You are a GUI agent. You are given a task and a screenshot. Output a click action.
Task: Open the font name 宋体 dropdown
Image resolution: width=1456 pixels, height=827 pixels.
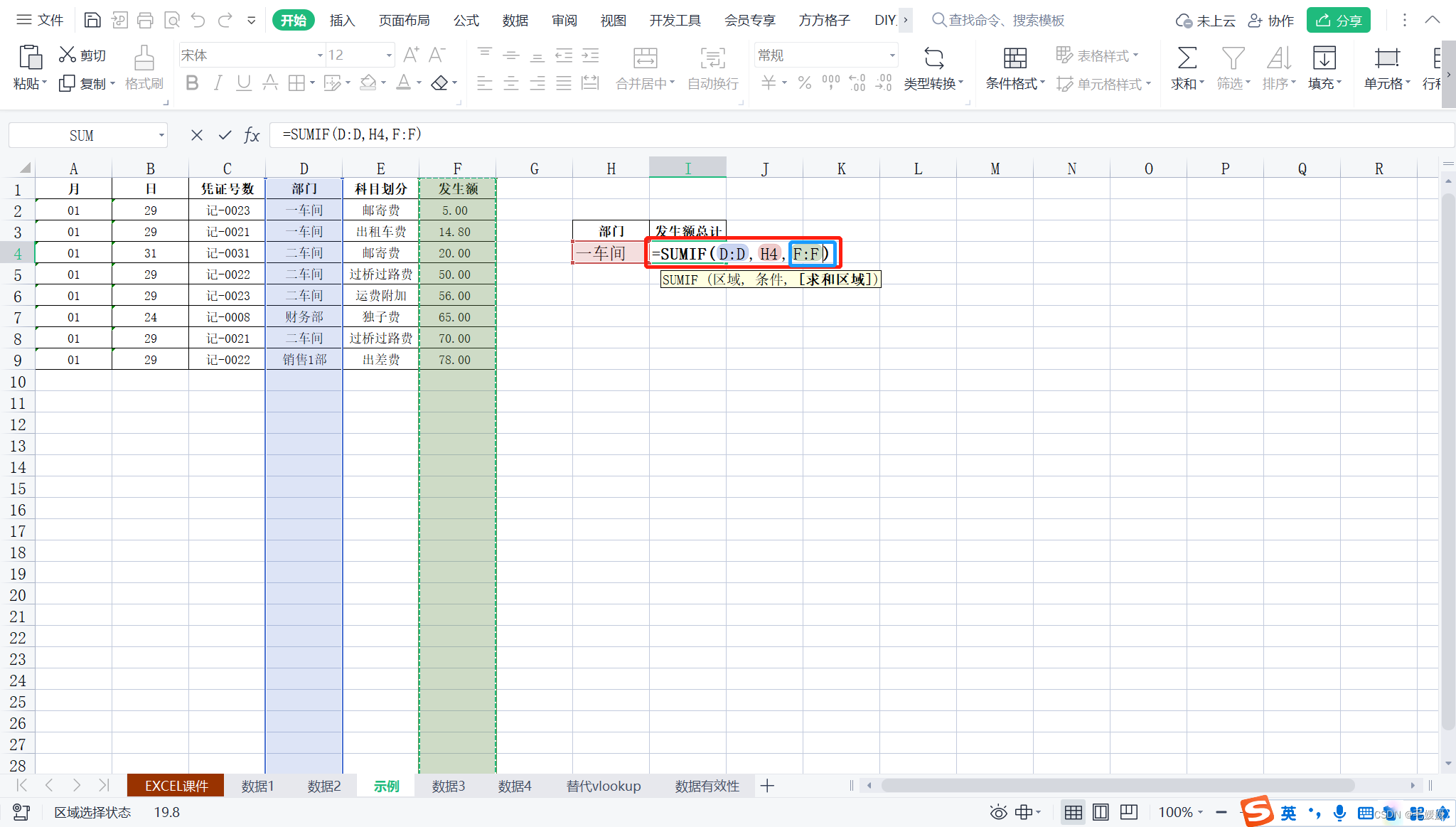click(x=320, y=55)
